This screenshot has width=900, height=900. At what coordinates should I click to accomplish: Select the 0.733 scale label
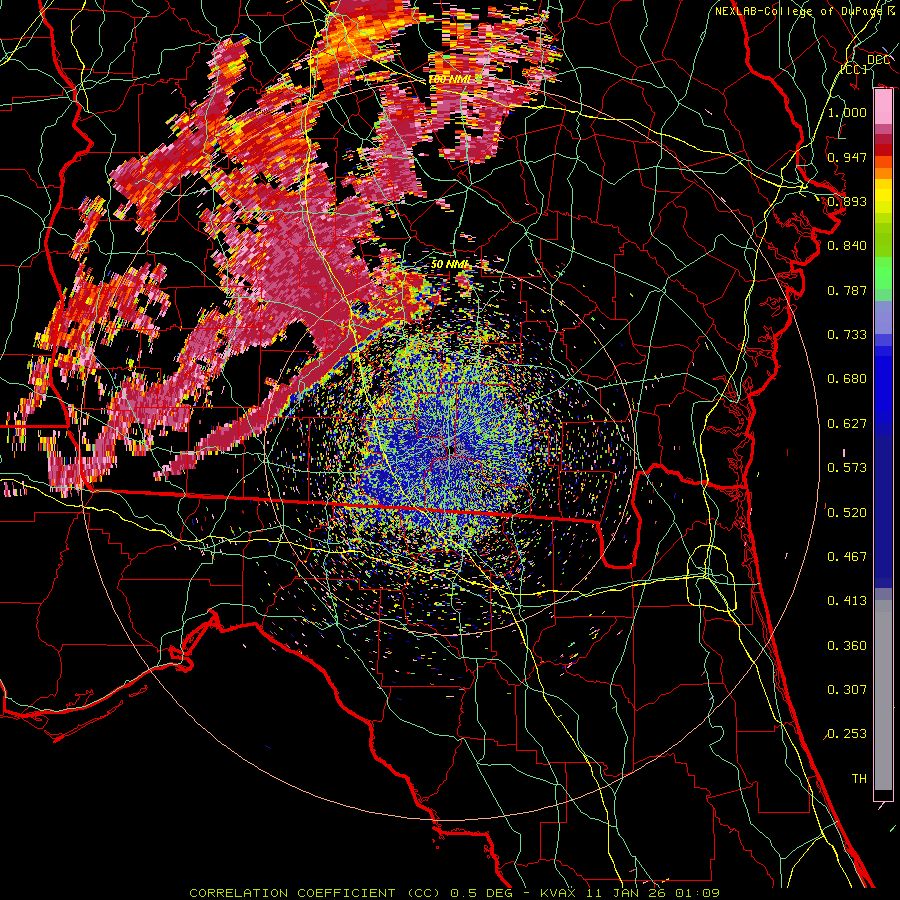point(847,335)
